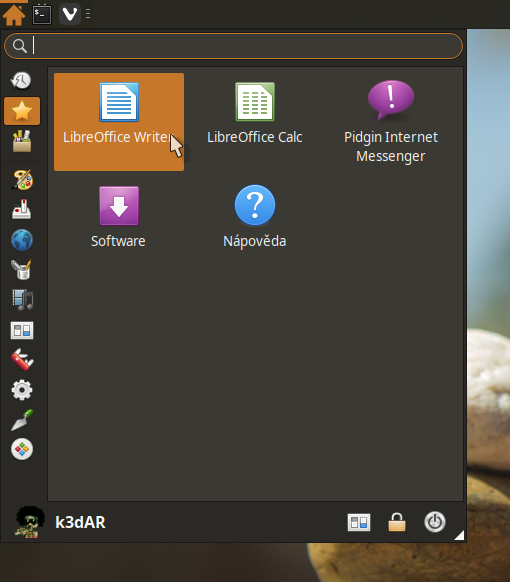Open the Vivaldi browser launcher in the panel
Image resolution: width=510 pixels, height=582 pixels.
coord(70,14)
